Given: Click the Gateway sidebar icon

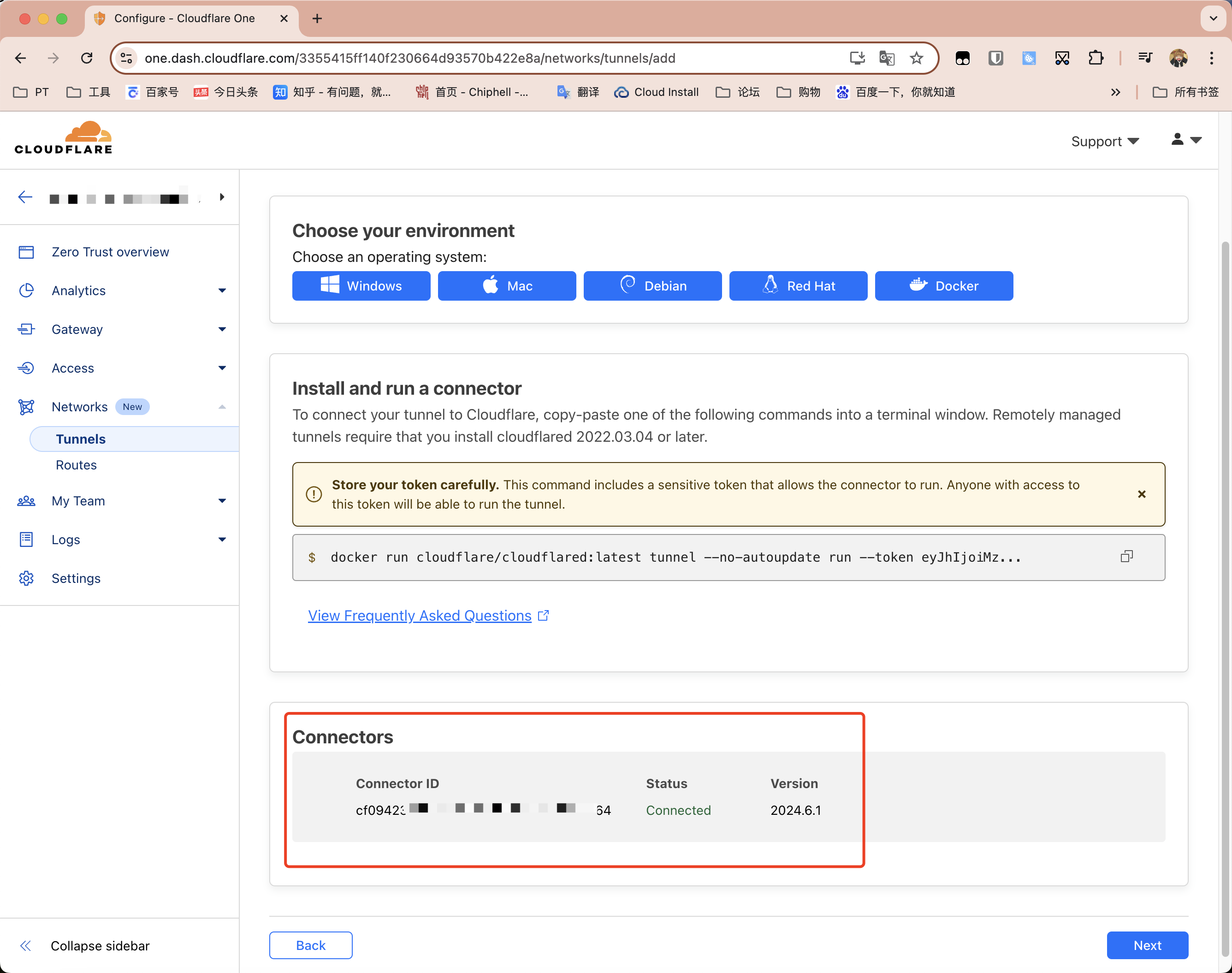Looking at the screenshot, I should coord(26,329).
